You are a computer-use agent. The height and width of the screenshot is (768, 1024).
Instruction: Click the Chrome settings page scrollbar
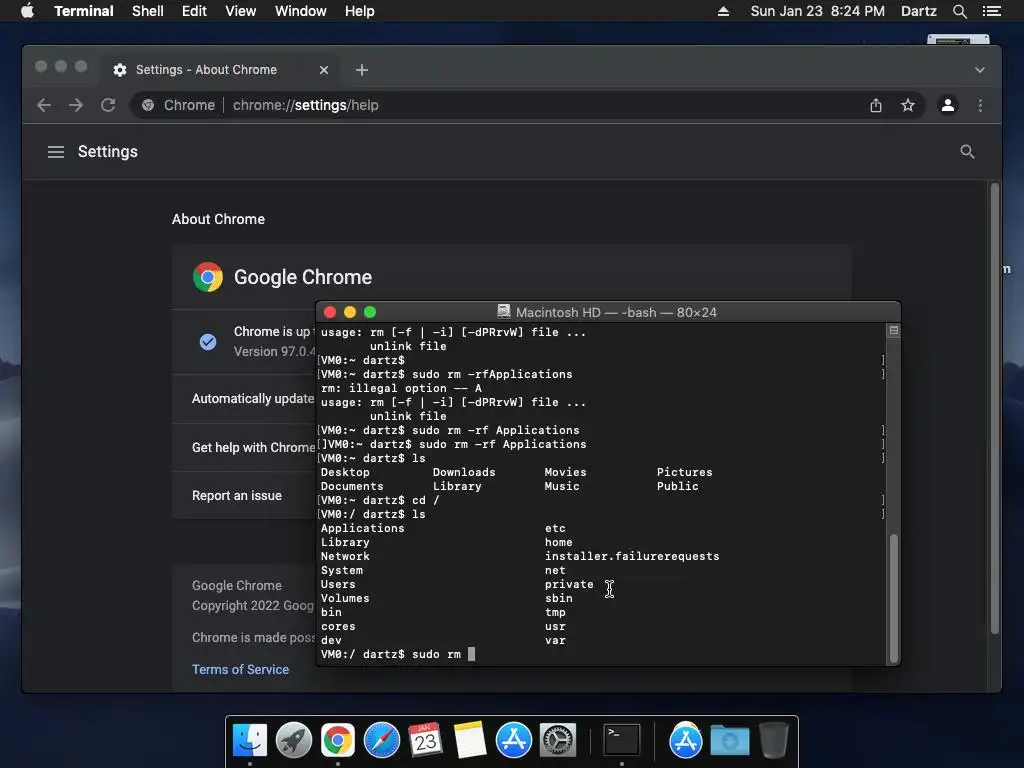click(x=995, y=409)
